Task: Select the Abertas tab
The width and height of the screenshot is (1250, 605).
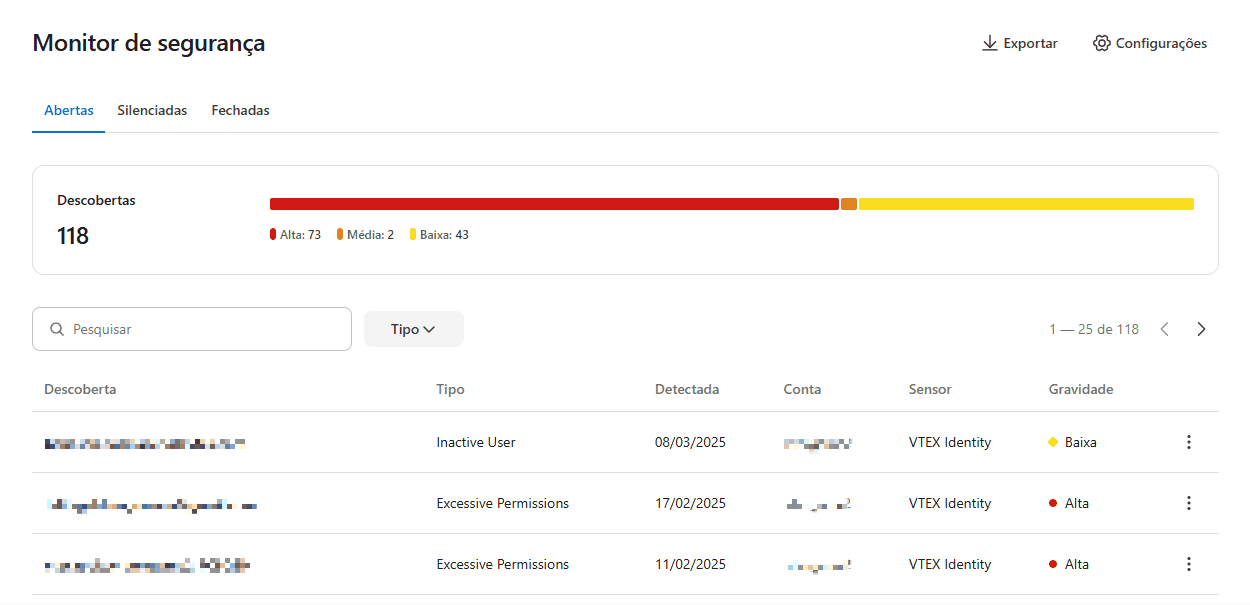Action: (69, 110)
